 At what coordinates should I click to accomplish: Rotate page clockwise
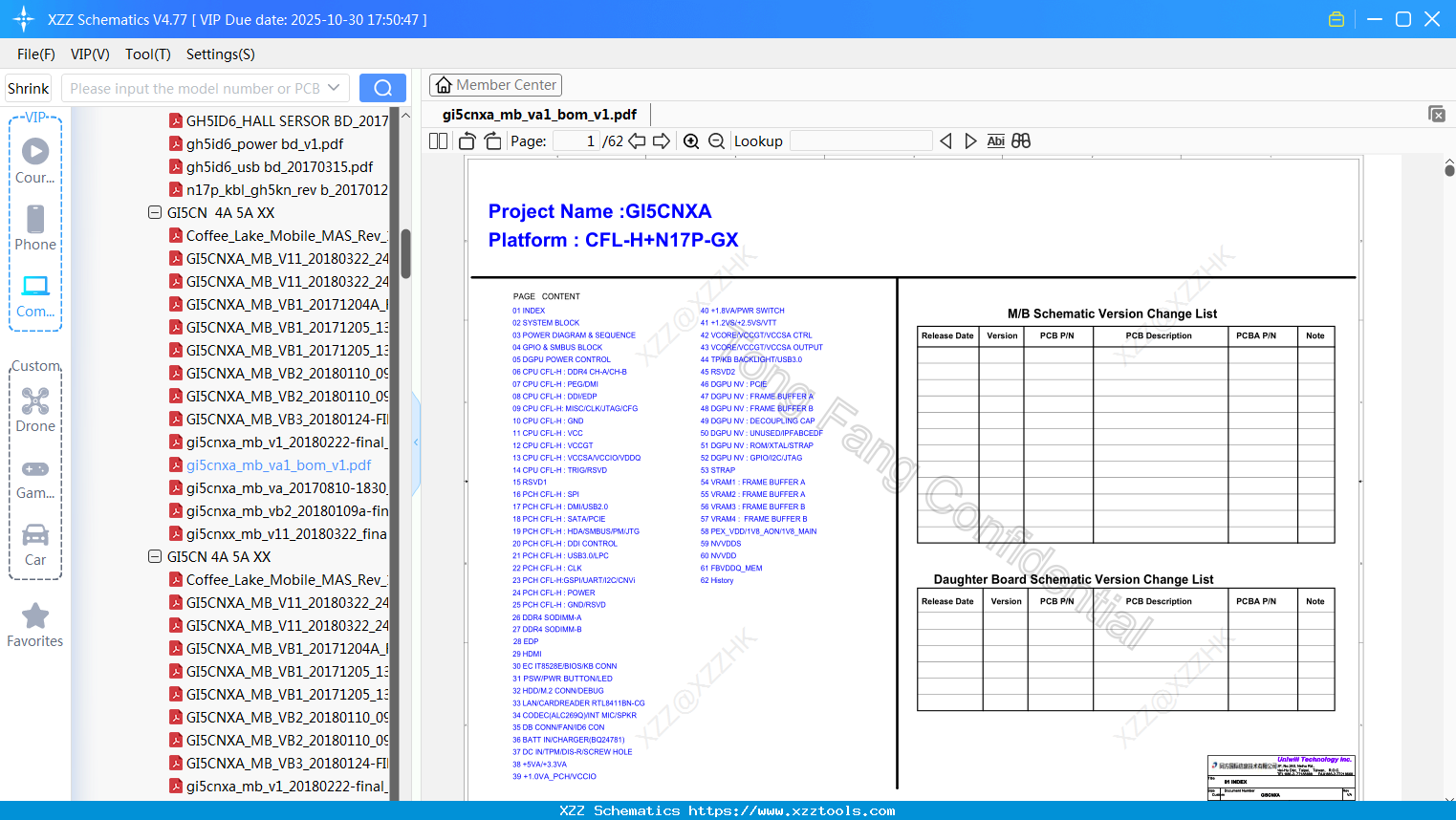492,140
